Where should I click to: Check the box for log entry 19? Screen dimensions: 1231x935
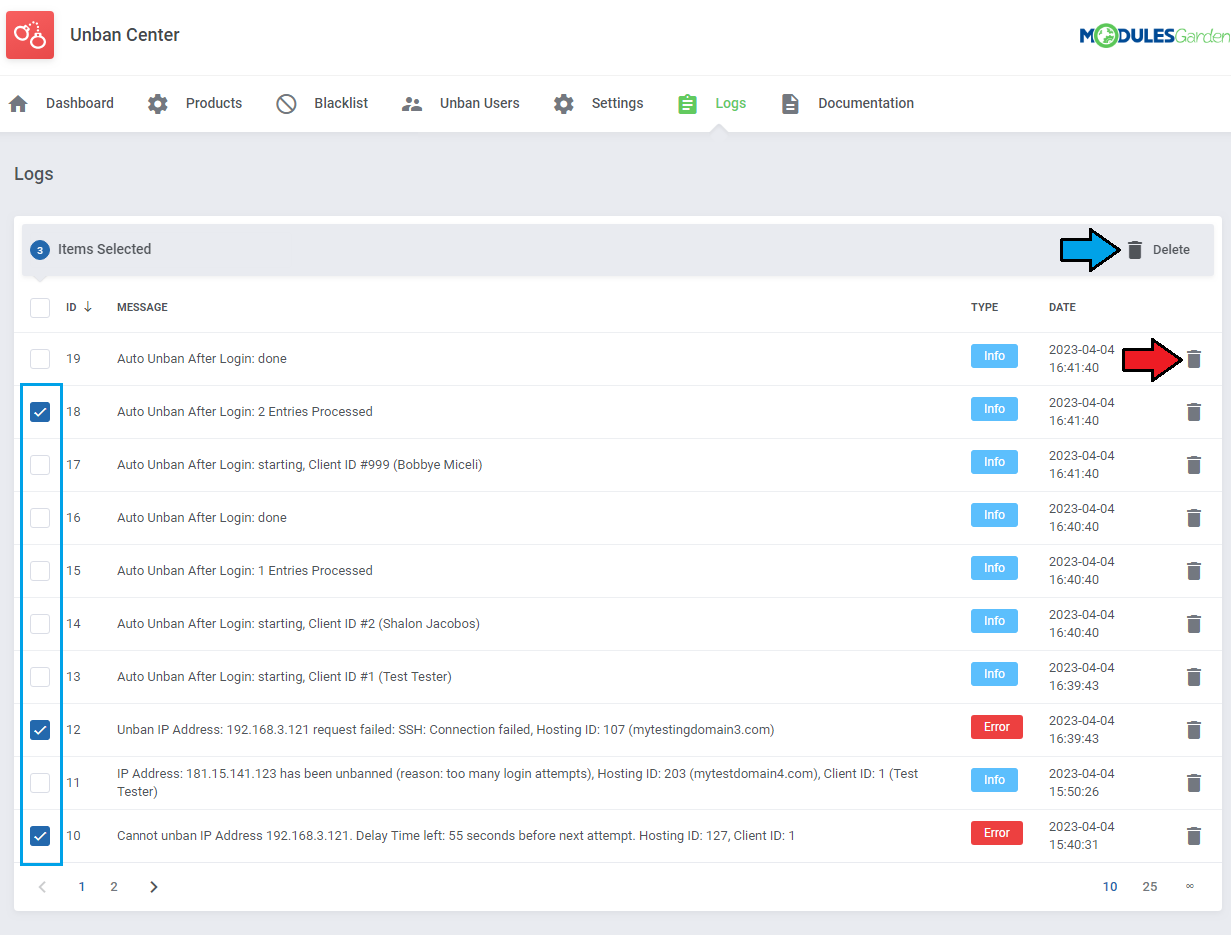40,359
